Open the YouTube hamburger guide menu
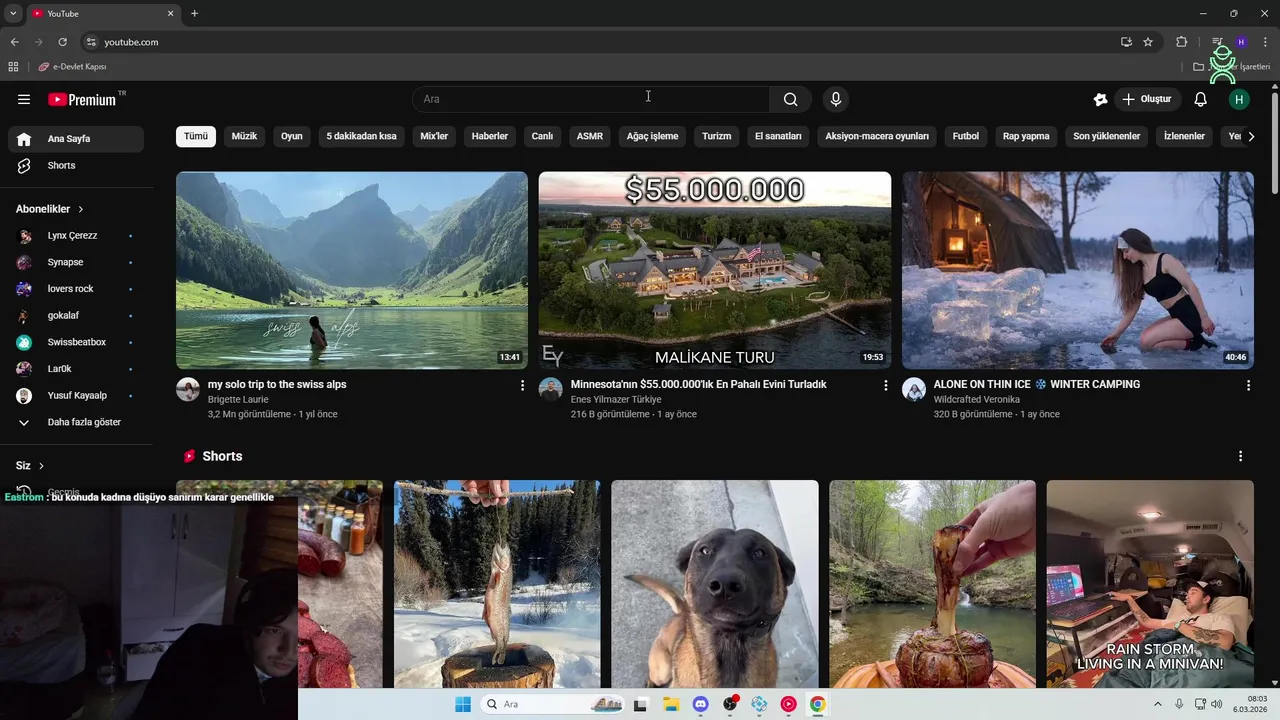This screenshot has width=1280, height=720. 24,99
